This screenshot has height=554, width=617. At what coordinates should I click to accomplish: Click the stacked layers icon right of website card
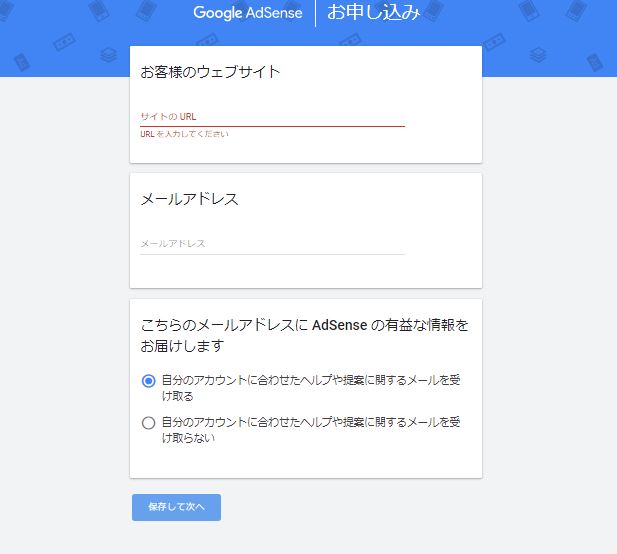click(x=538, y=55)
